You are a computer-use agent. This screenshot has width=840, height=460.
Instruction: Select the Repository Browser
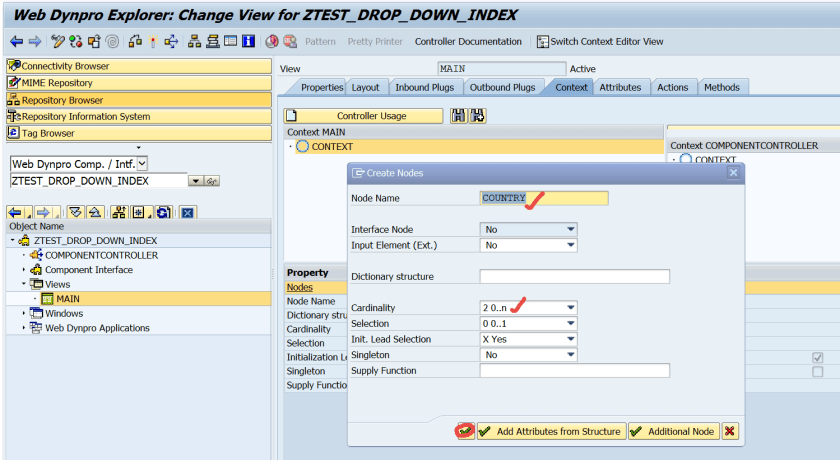[x=139, y=100]
